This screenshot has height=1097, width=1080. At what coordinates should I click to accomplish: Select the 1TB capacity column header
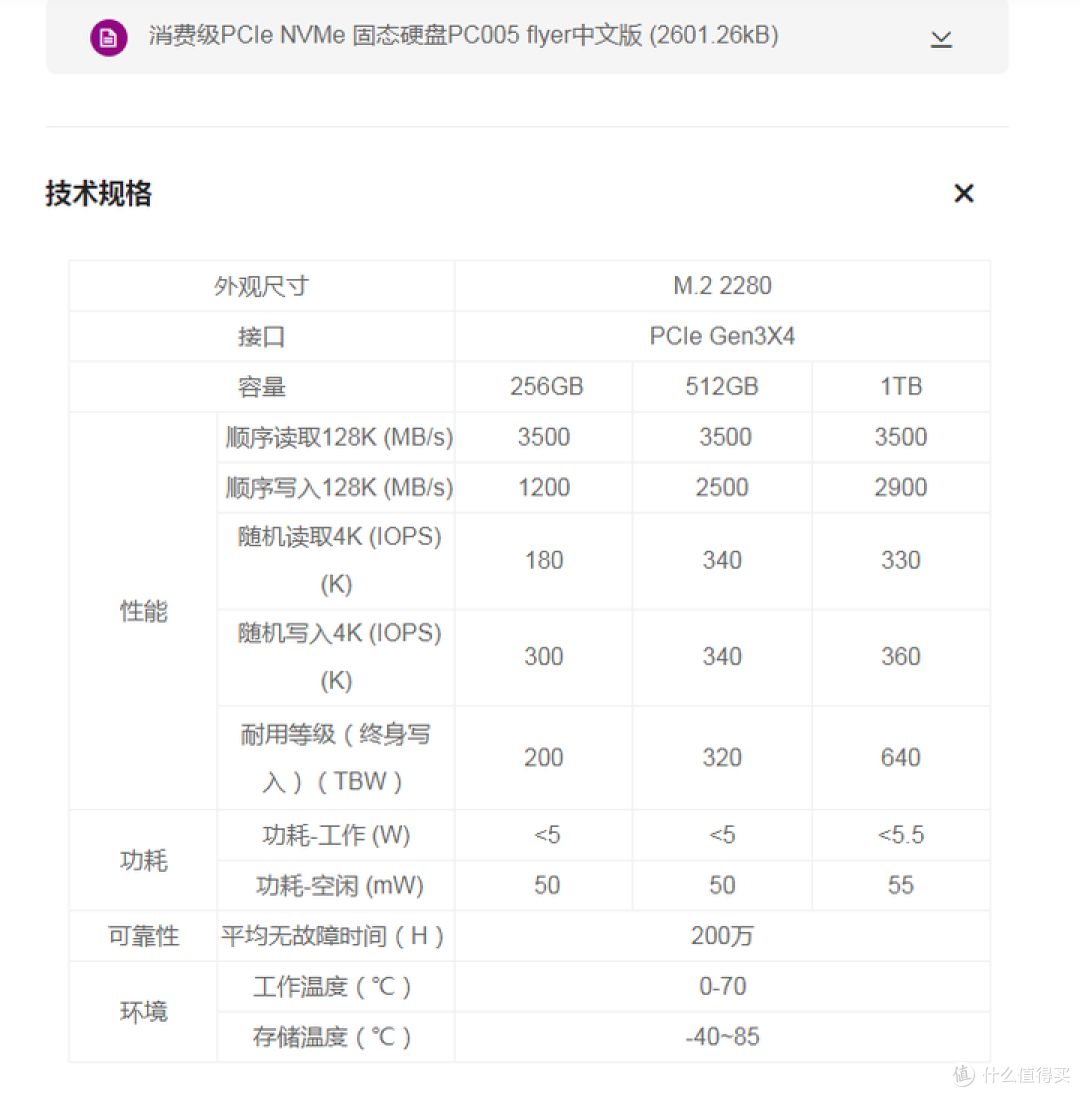(900, 386)
